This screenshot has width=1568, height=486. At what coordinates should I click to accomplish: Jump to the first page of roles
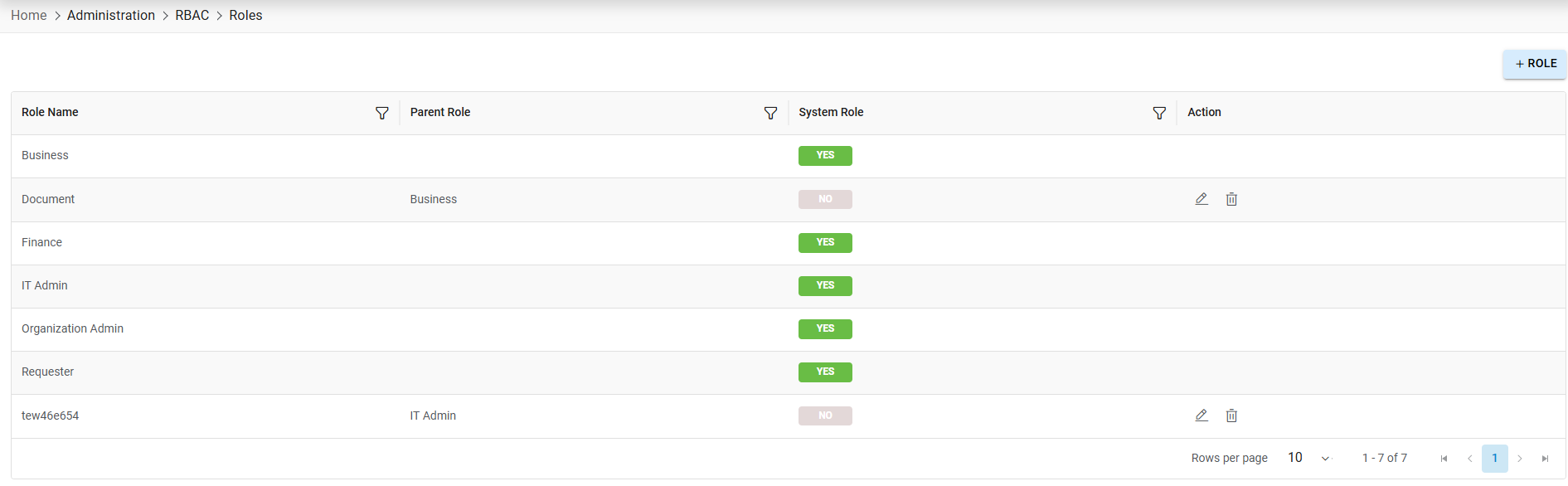(1444, 459)
